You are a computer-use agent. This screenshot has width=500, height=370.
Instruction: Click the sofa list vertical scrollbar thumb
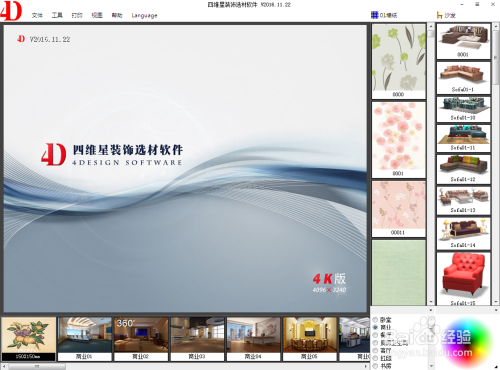[496, 57]
